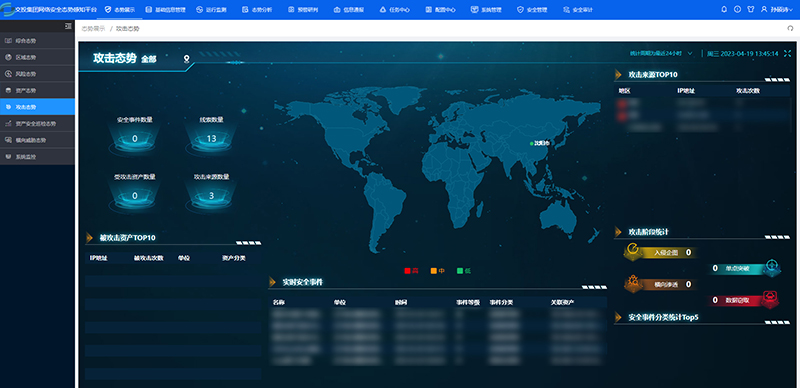
Task: Open the 态势分析 top menu
Action: [x=258, y=10]
